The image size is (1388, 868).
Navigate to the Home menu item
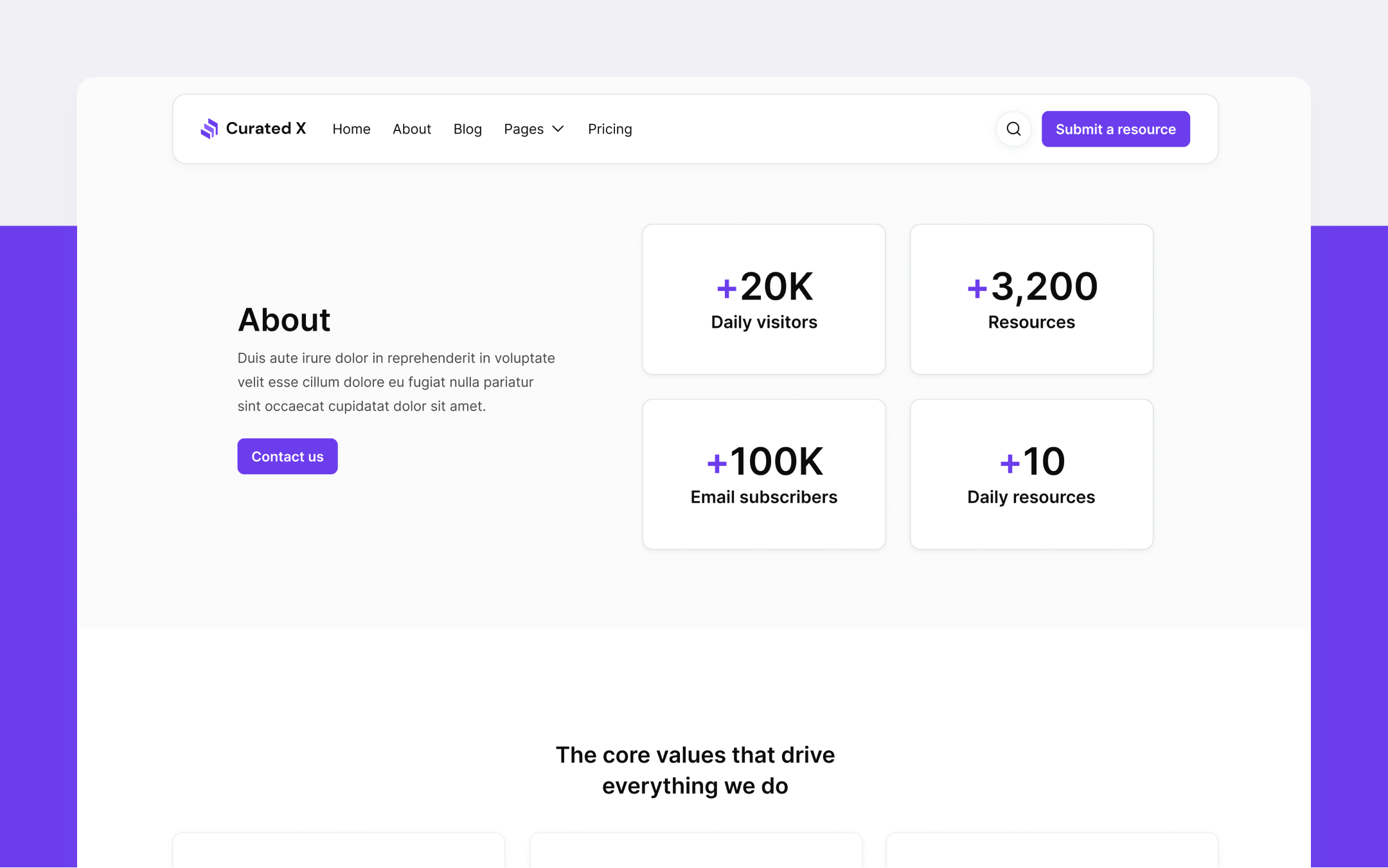click(351, 128)
